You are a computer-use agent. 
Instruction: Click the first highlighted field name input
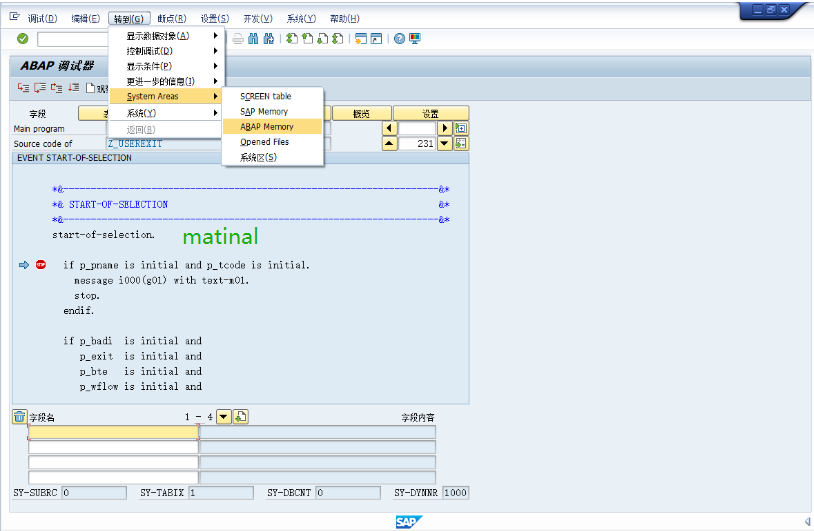point(113,432)
